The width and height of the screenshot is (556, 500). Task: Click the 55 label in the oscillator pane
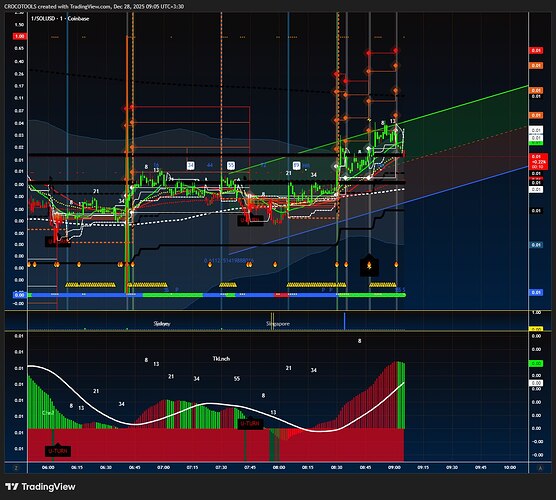click(x=237, y=379)
